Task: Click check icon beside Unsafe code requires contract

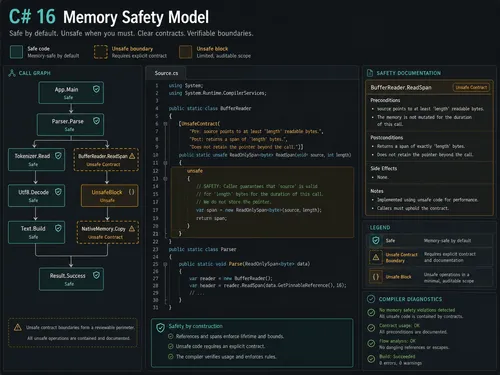Action: pos(171,346)
